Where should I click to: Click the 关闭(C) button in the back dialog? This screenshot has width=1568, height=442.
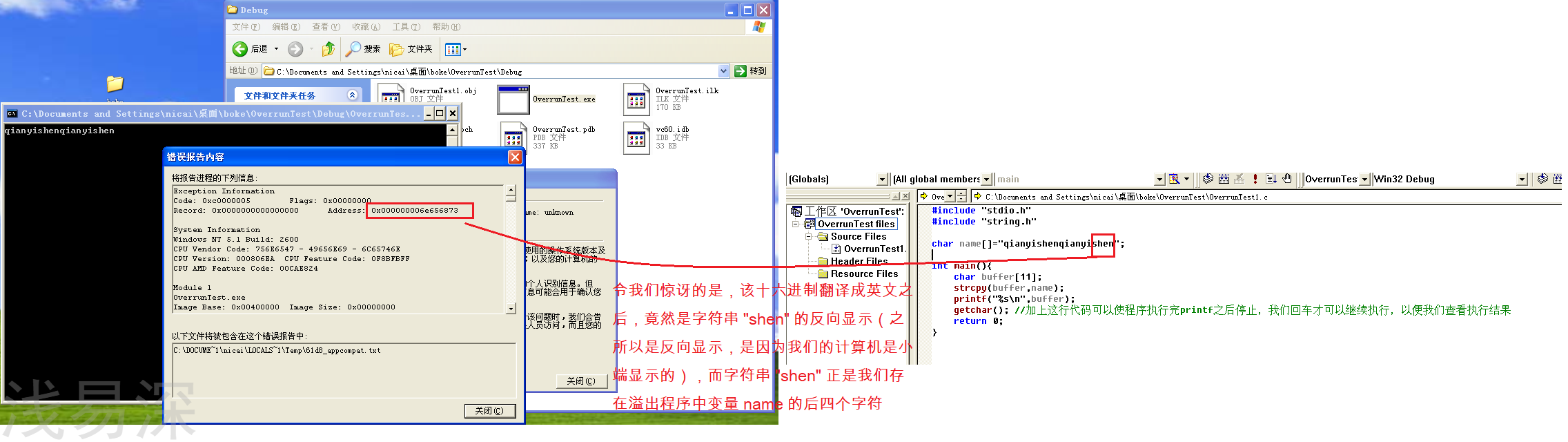point(581,381)
